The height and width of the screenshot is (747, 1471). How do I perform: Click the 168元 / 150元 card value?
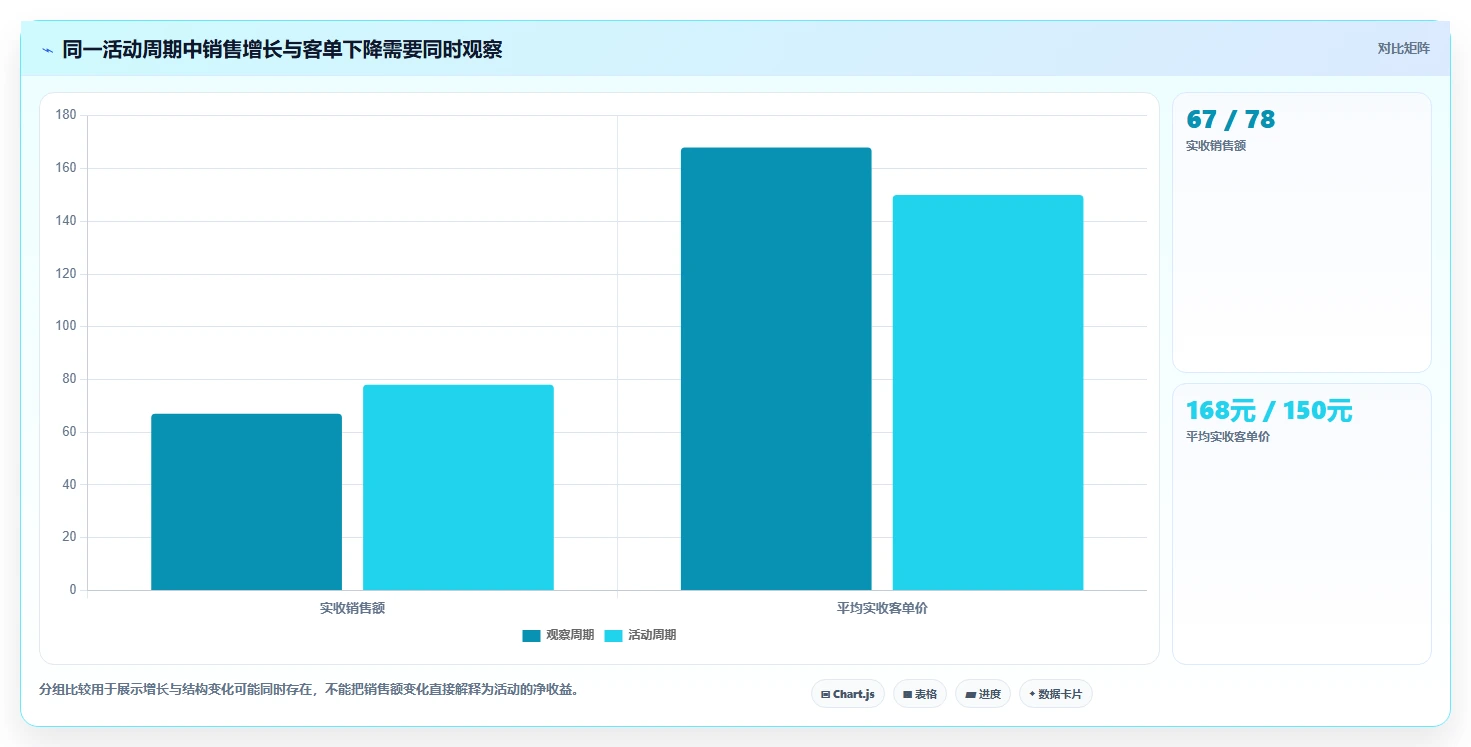pyautogui.click(x=1269, y=411)
